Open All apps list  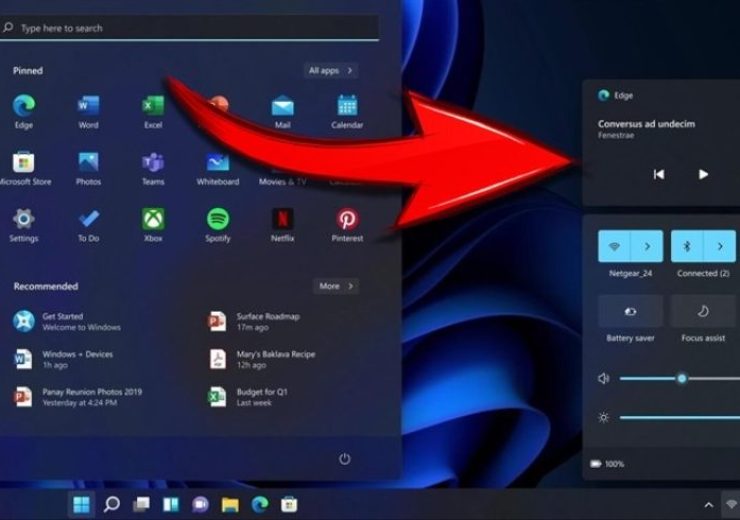pyautogui.click(x=331, y=70)
